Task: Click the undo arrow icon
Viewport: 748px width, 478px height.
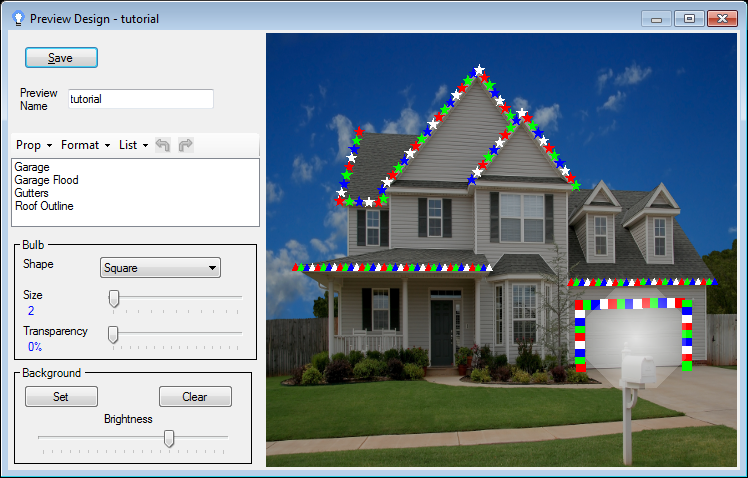Action: tap(163, 145)
